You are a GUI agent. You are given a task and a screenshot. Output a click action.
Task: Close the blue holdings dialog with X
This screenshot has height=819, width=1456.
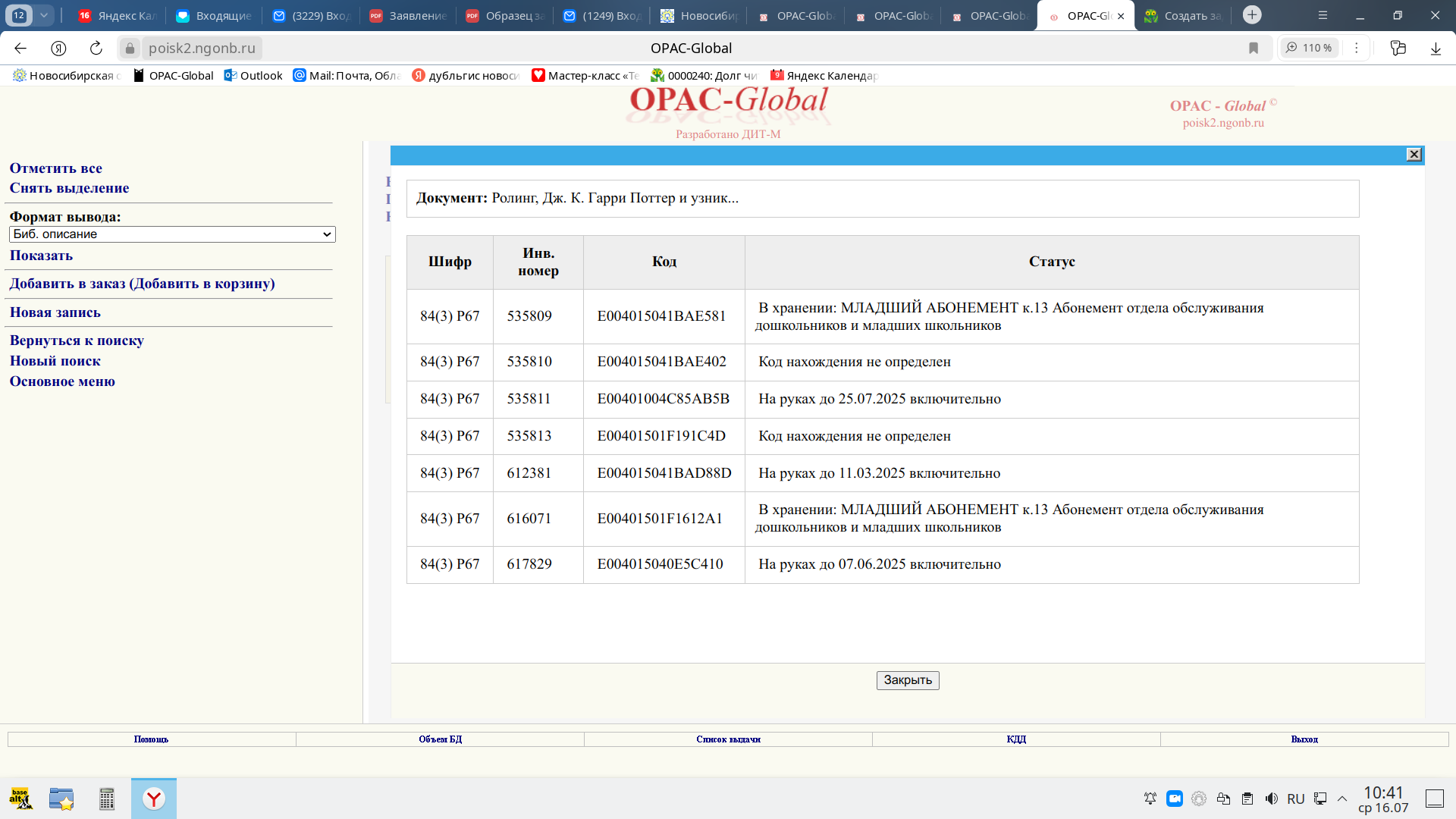pyautogui.click(x=1414, y=155)
